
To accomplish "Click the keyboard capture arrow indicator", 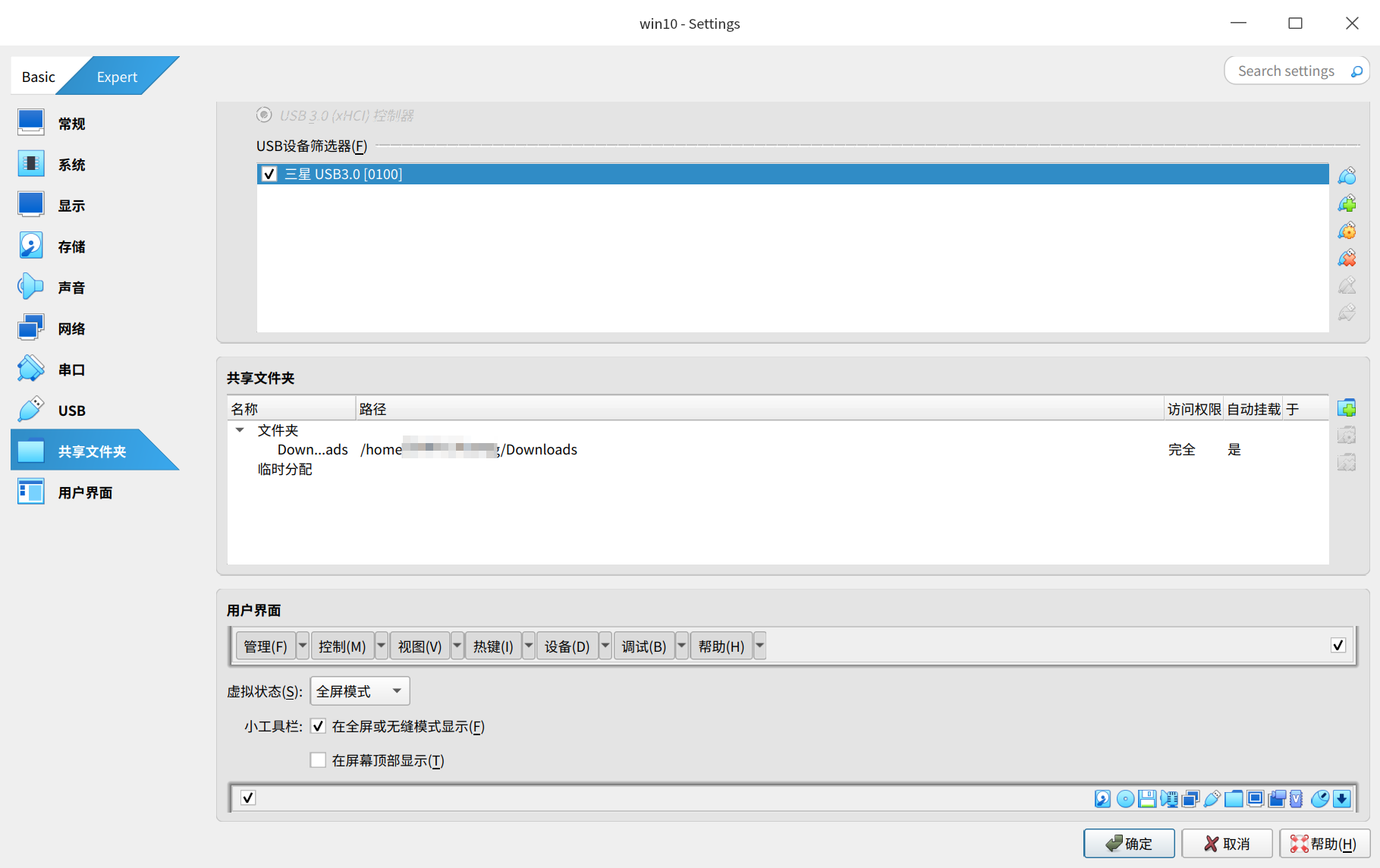I will point(1342,798).
